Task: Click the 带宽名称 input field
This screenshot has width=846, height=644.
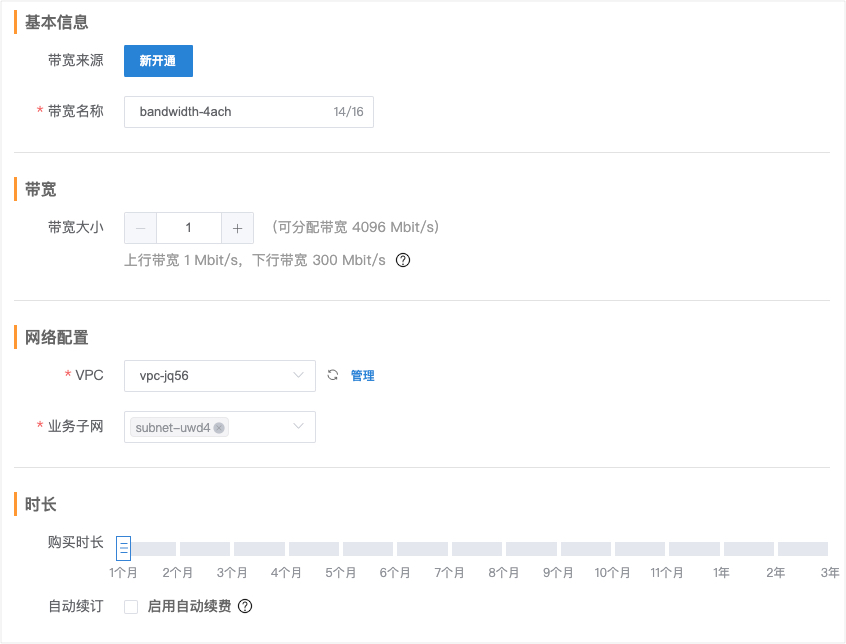Action: (x=230, y=112)
